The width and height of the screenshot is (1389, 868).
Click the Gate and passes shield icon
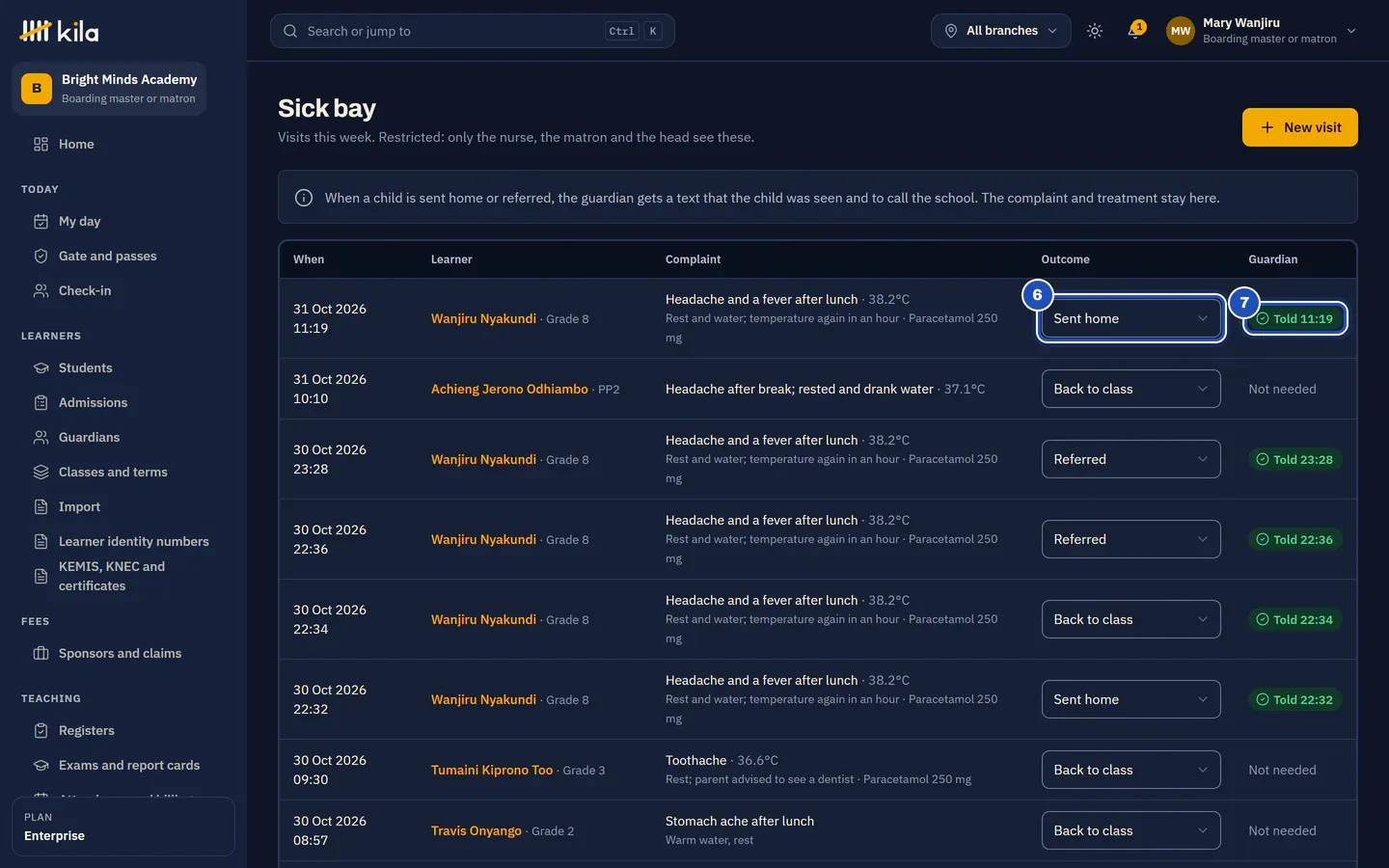(41, 256)
